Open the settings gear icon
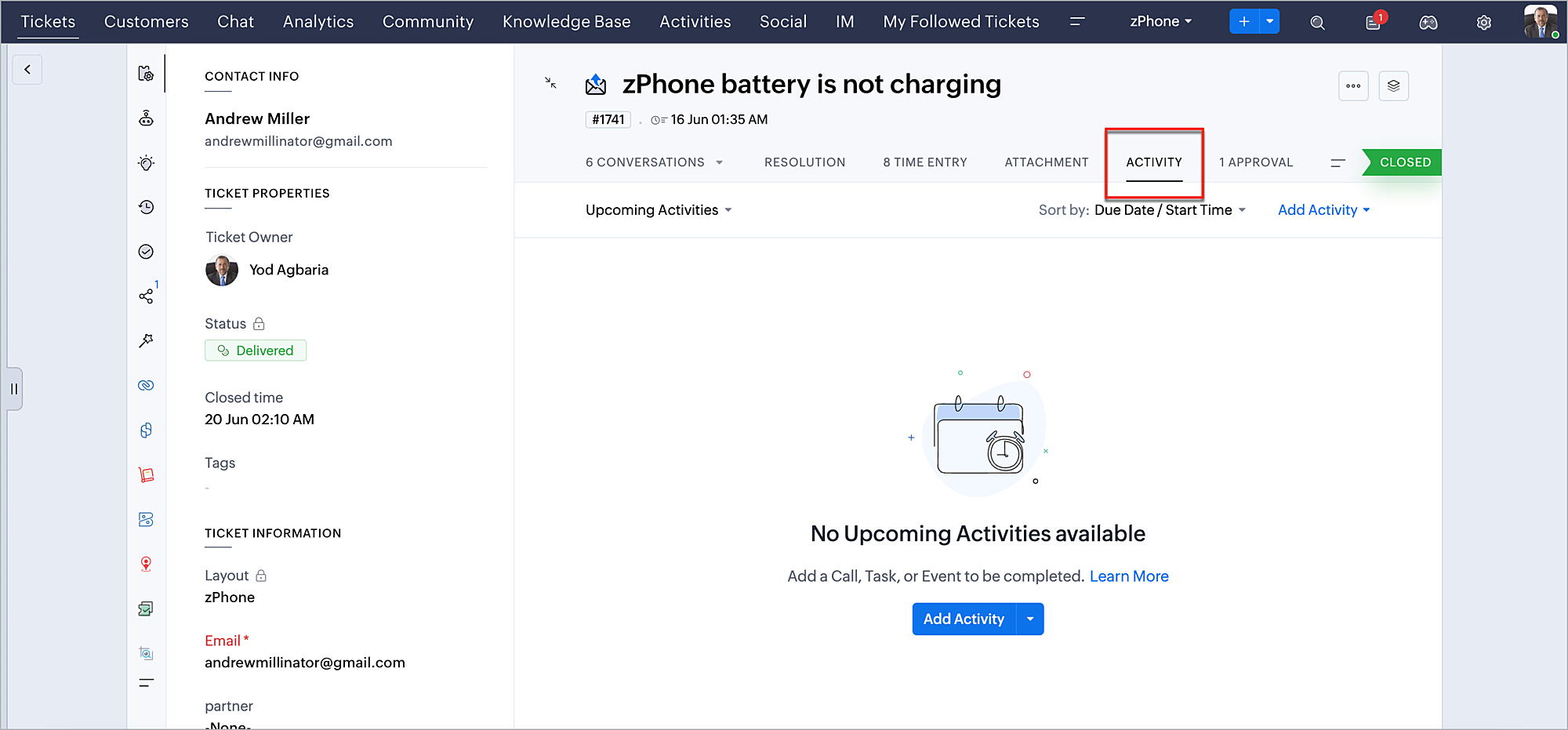Screen dimensions: 1568x730 (x=1483, y=23)
